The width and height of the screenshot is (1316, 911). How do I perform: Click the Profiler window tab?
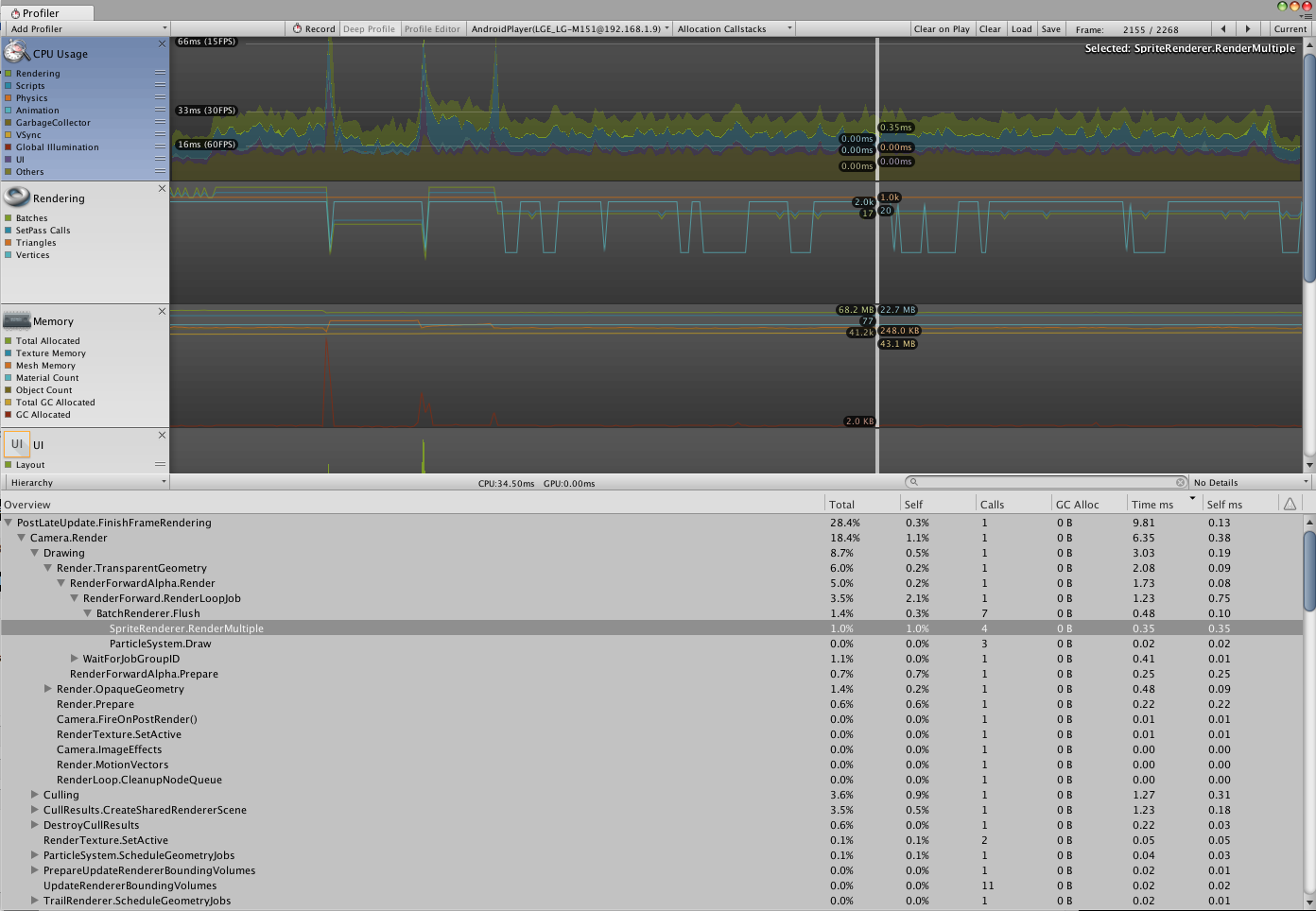[43, 13]
